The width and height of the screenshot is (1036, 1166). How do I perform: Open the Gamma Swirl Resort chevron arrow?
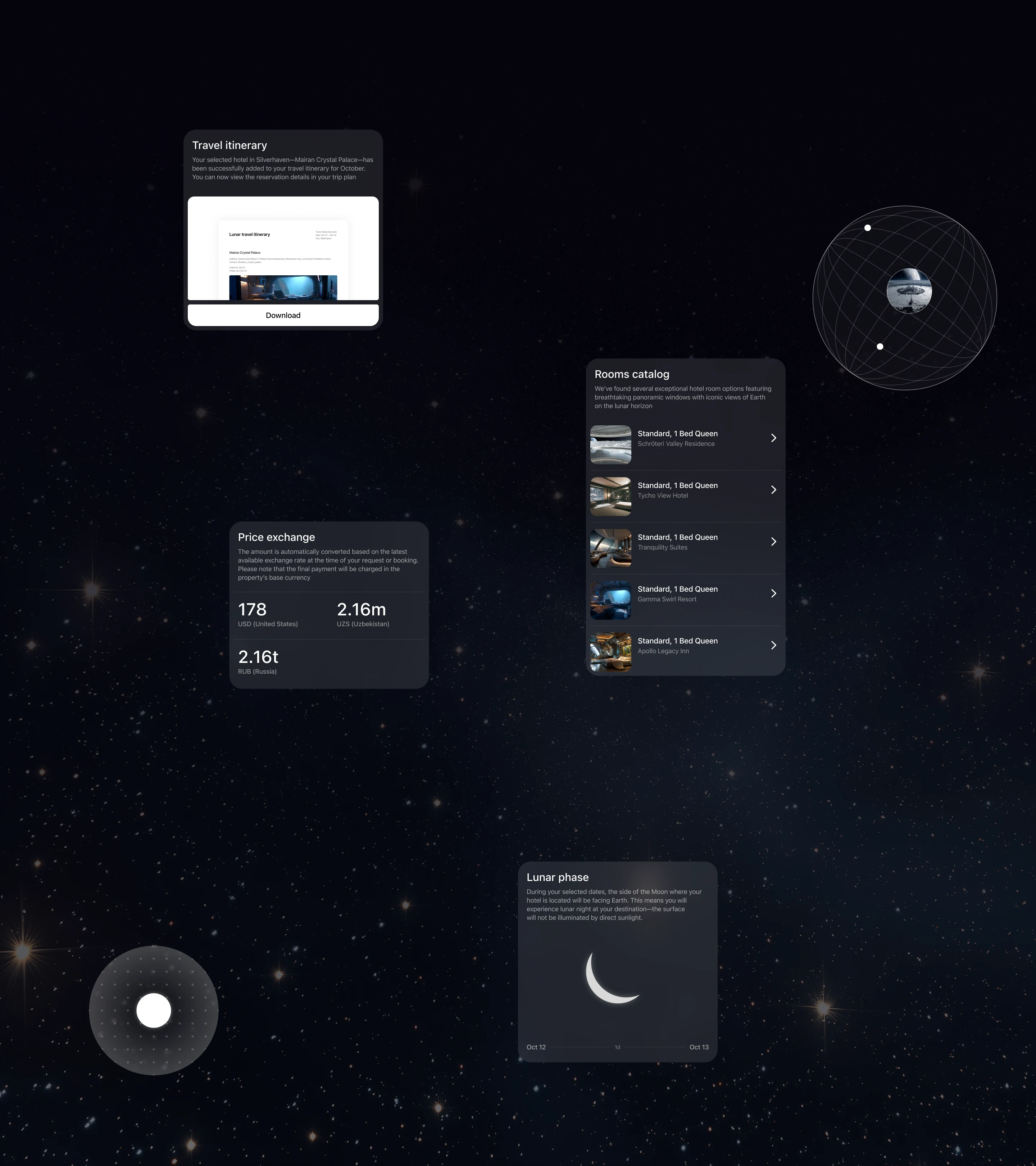pyautogui.click(x=773, y=593)
